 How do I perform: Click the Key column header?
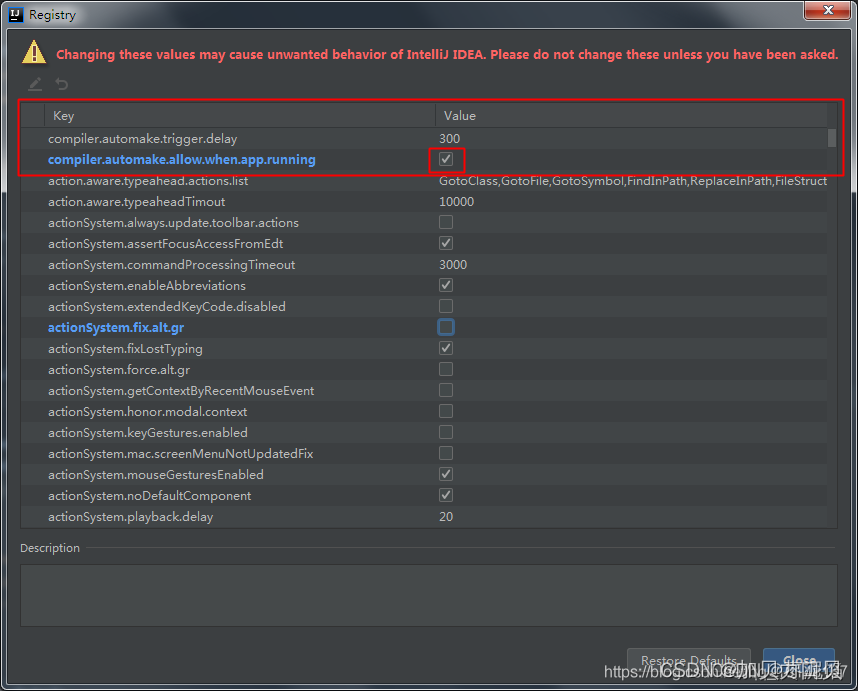(240, 115)
